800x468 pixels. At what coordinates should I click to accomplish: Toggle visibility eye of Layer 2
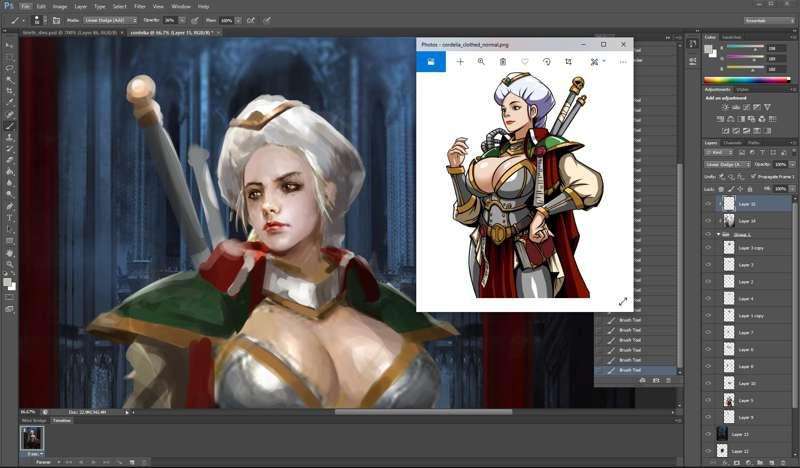pyautogui.click(x=708, y=282)
